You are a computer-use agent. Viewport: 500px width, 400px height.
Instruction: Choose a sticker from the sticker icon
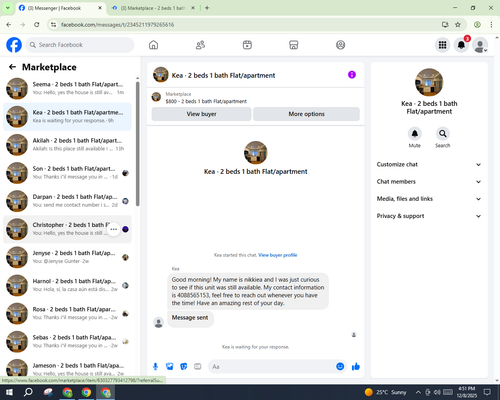(x=184, y=367)
